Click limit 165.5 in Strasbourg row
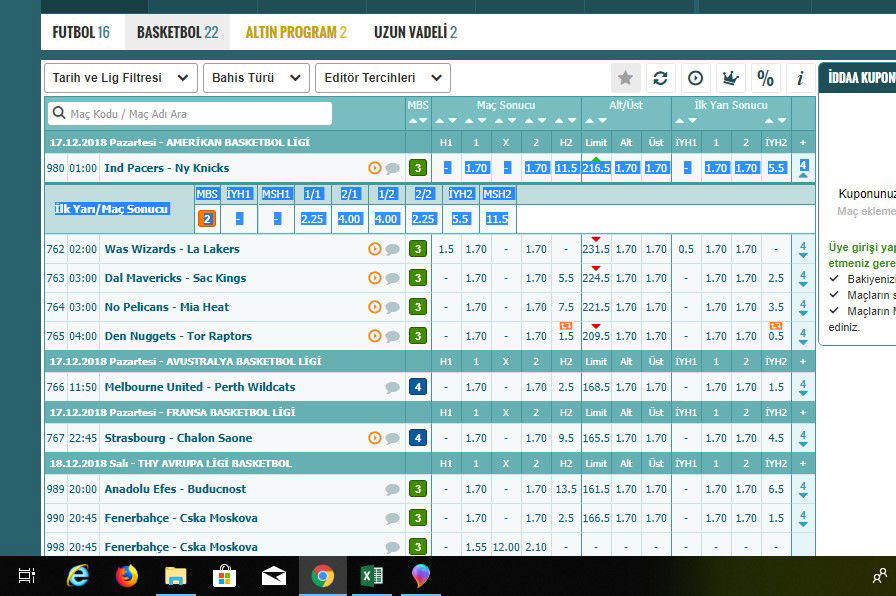The image size is (896, 596). click(596, 438)
